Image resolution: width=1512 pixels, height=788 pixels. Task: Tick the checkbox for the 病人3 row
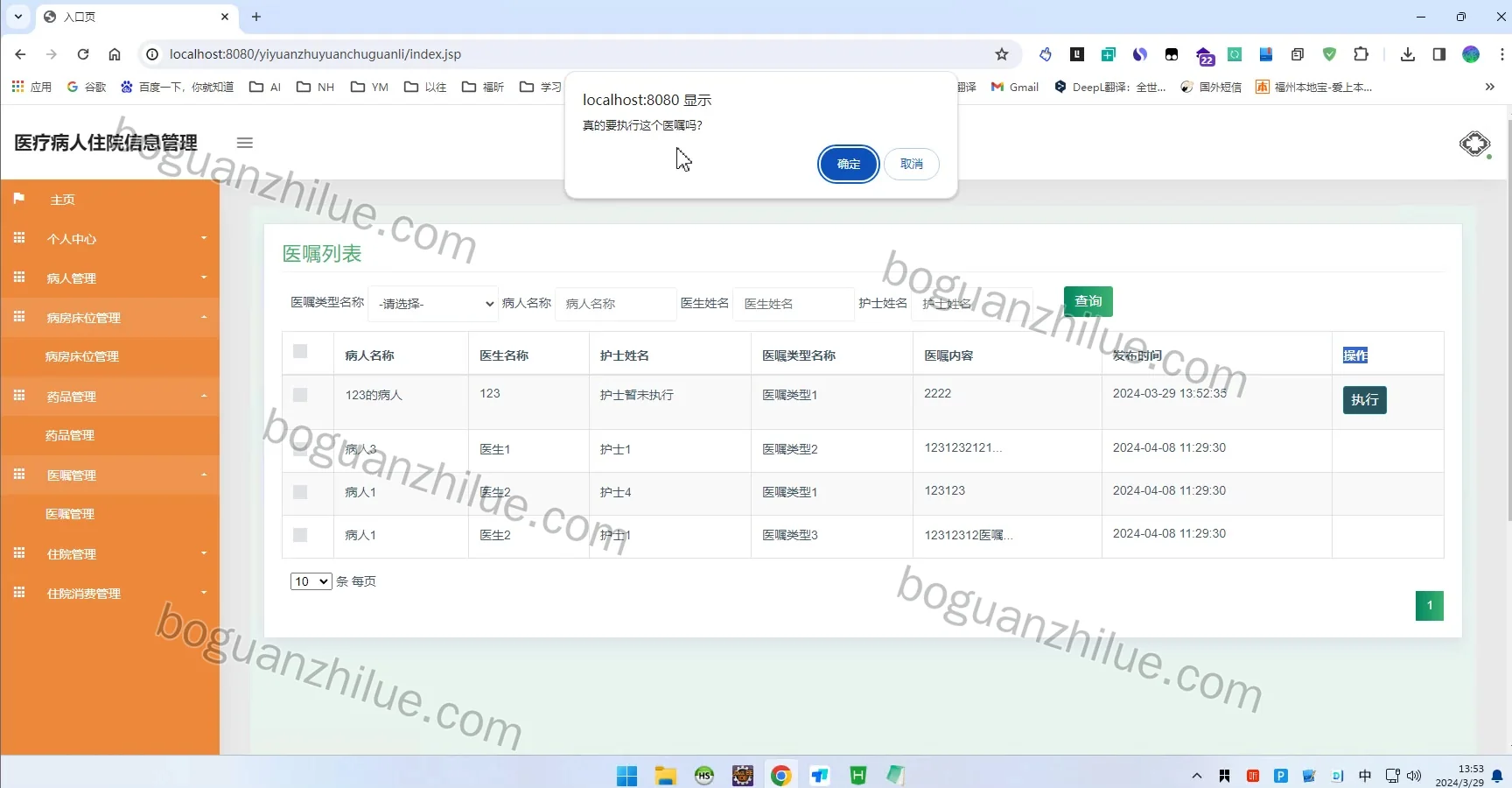click(300, 449)
